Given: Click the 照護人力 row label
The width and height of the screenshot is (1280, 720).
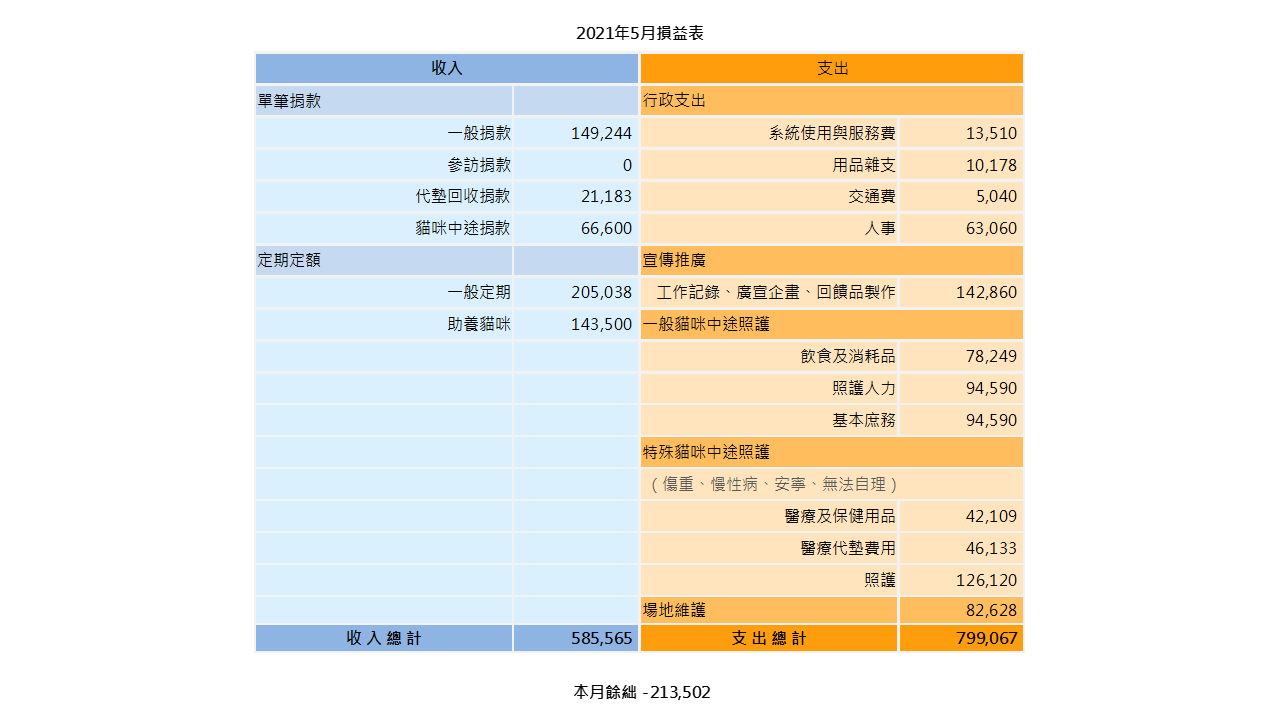Looking at the screenshot, I should [864, 388].
